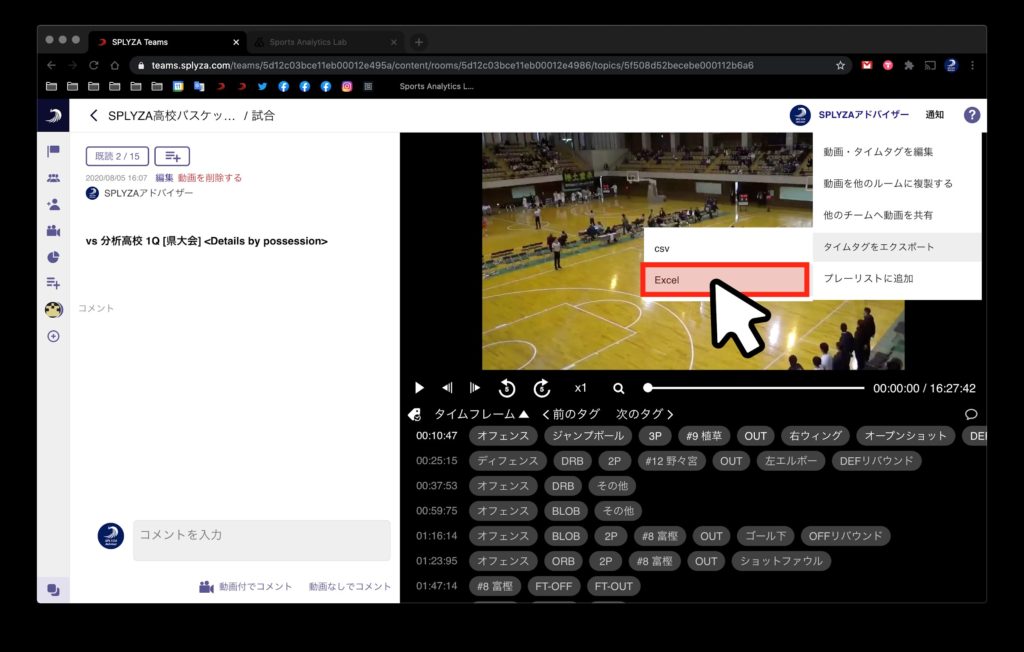Click the round avatar icon in the sidebar
Image resolution: width=1024 pixels, height=652 pixels.
(54, 310)
